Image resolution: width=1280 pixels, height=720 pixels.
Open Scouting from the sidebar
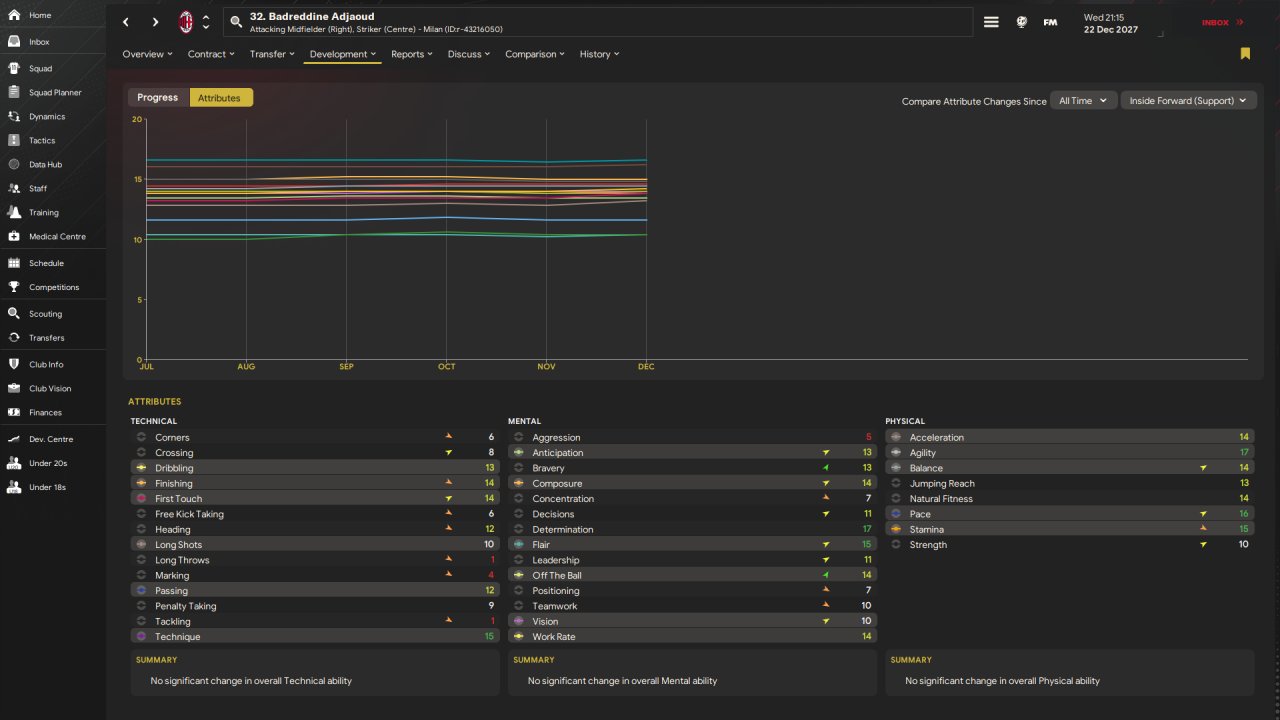pyautogui.click(x=45, y=314)
